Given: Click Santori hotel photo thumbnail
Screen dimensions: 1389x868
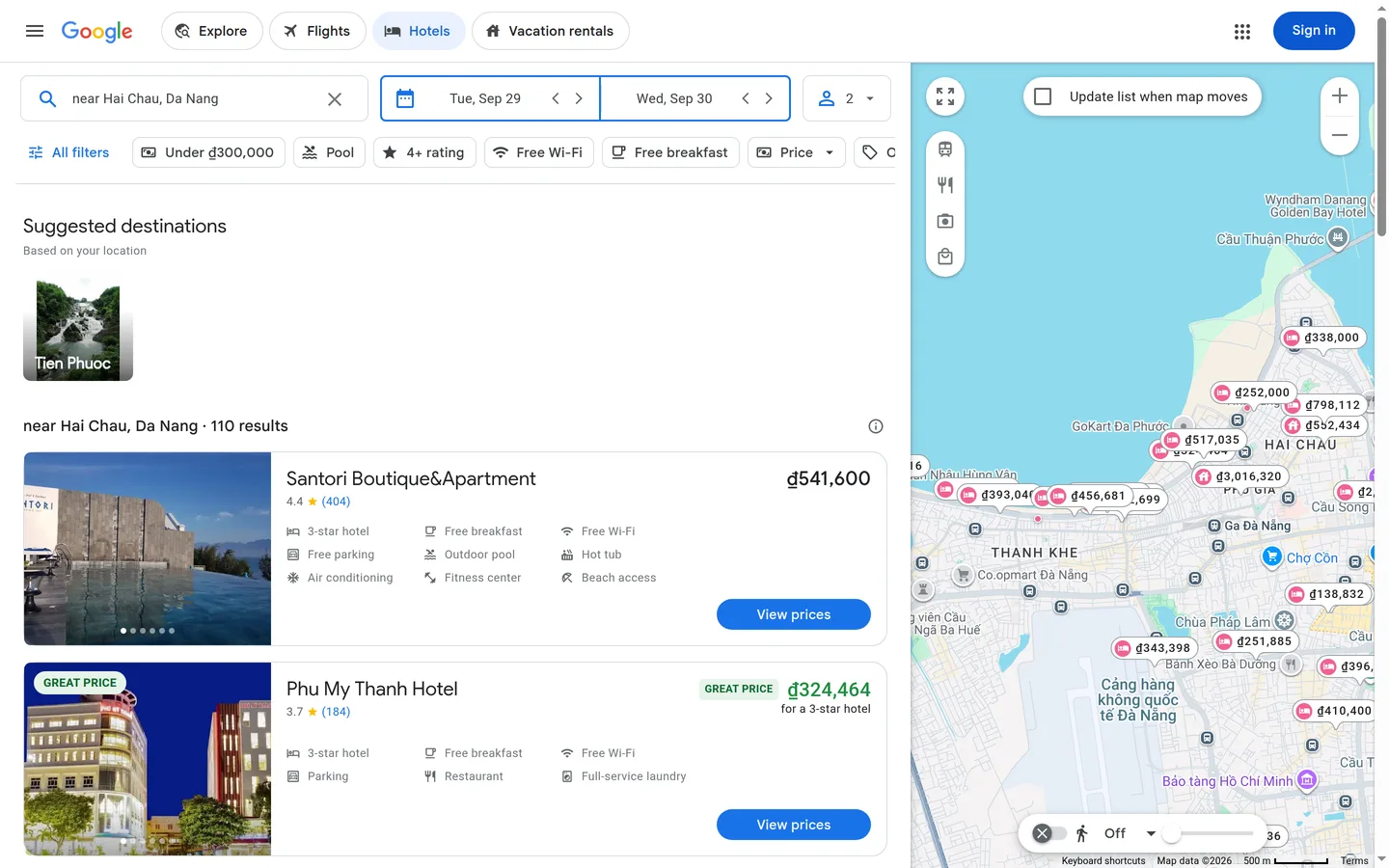Looking at the screenshot, I should click(148, 549).
